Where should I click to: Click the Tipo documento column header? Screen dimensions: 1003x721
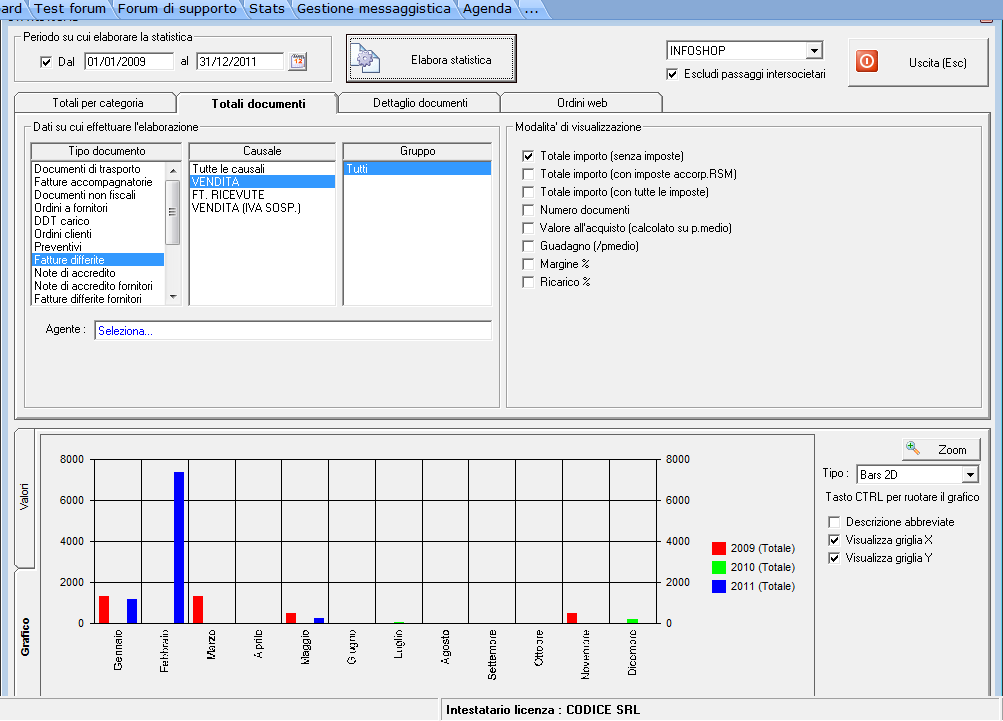[107, 151]
